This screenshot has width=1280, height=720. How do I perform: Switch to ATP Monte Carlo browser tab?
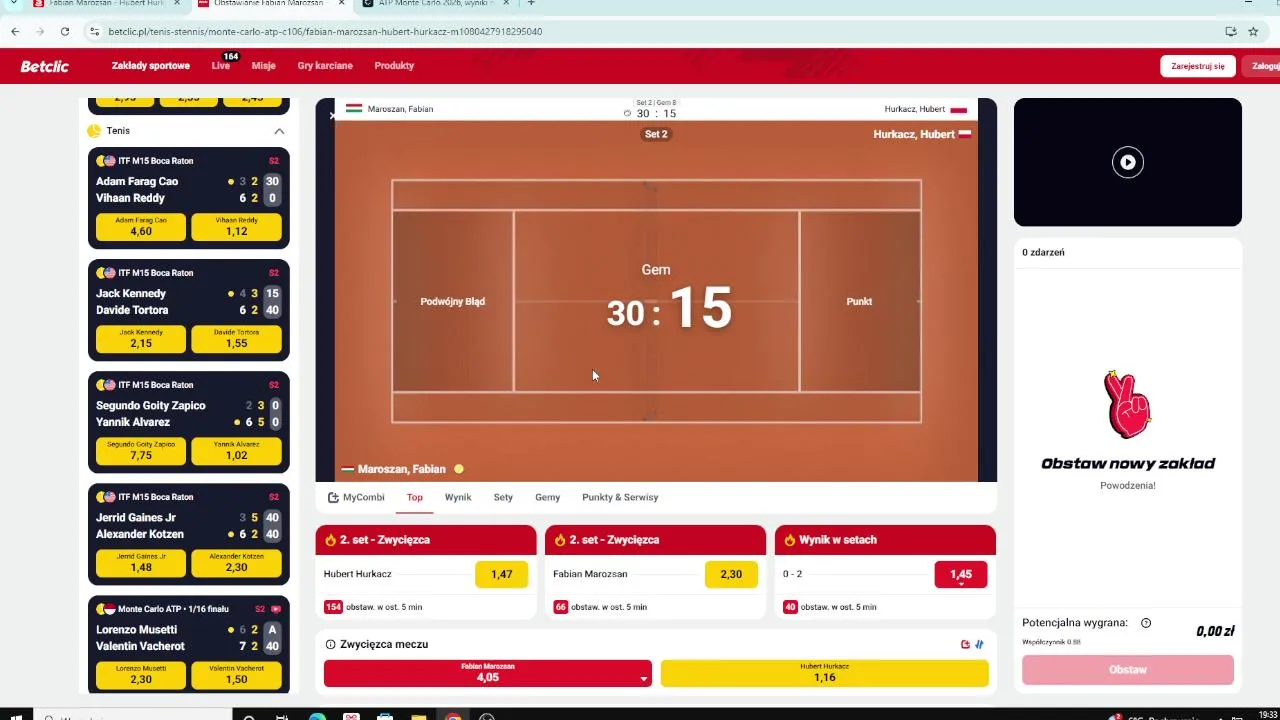pyautogui.click(x=435, y=4)
